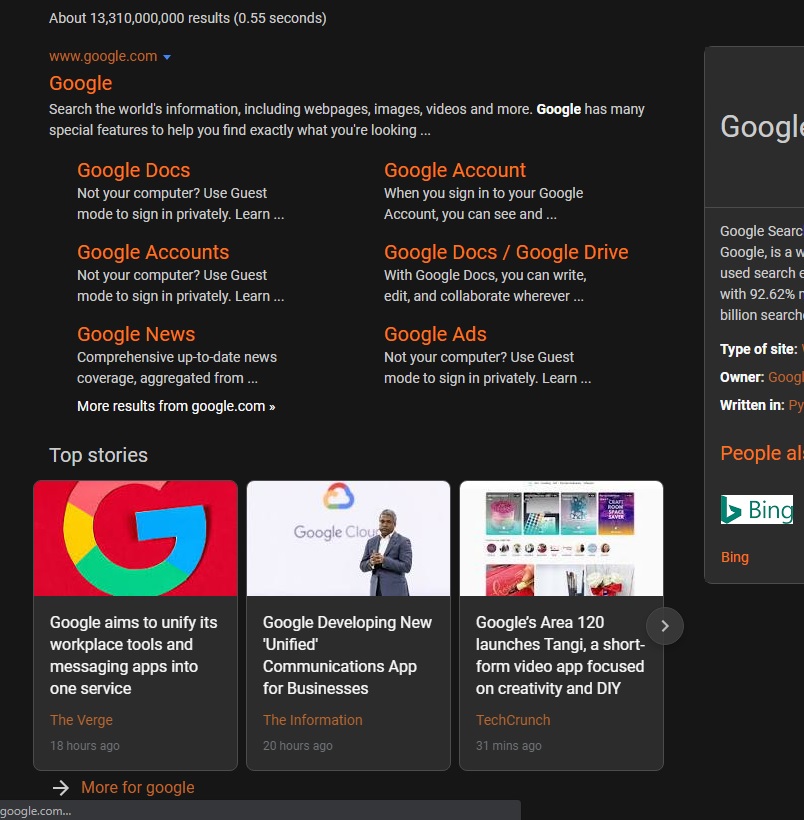The image size is (804, 820).
Task: Click the Bing logo thumbnail
Action: (x=756, y=509)
